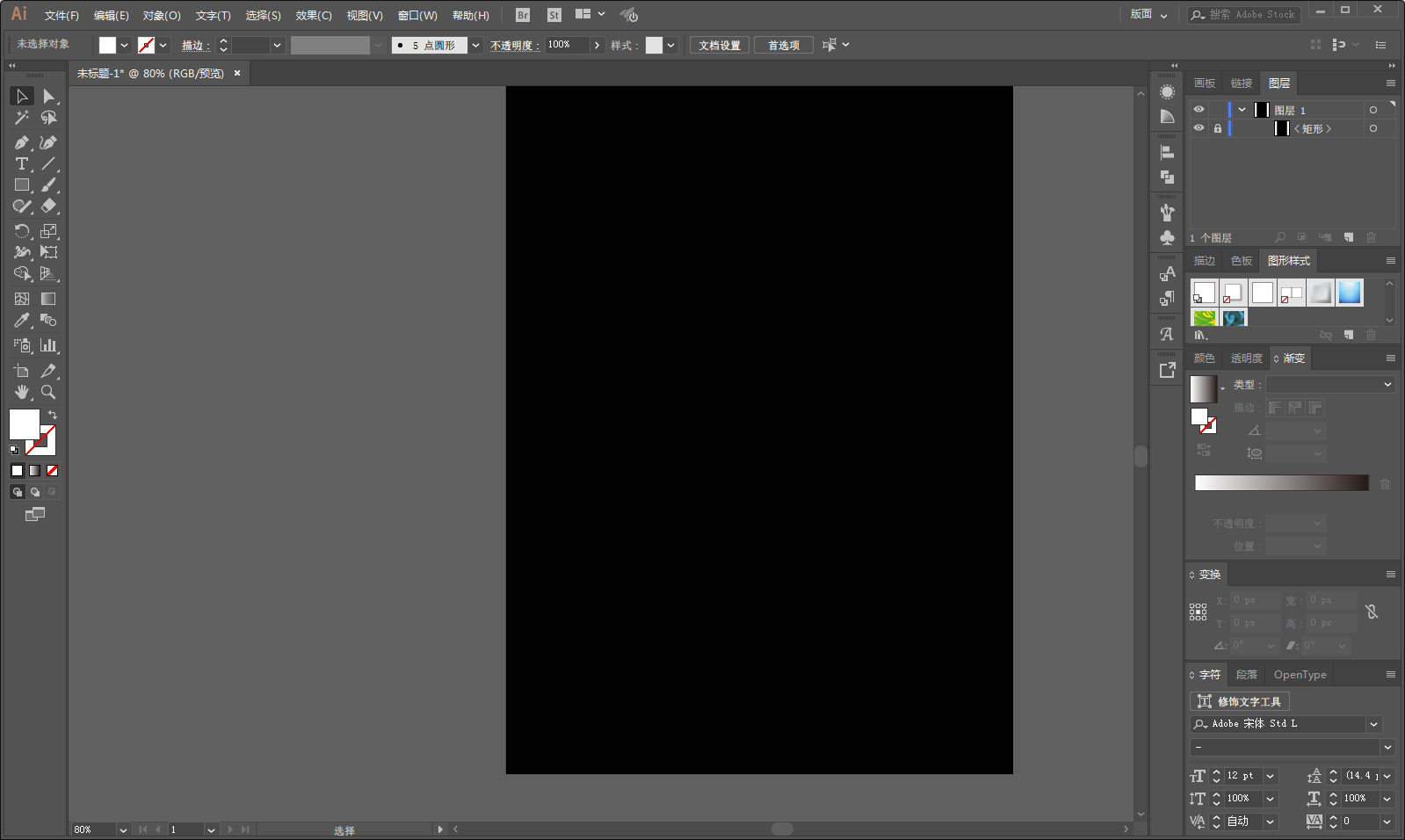Open the 5 点圆形 brush dropdown
1405x840 pixels.
pyautogui.click(x=475, y=45)
